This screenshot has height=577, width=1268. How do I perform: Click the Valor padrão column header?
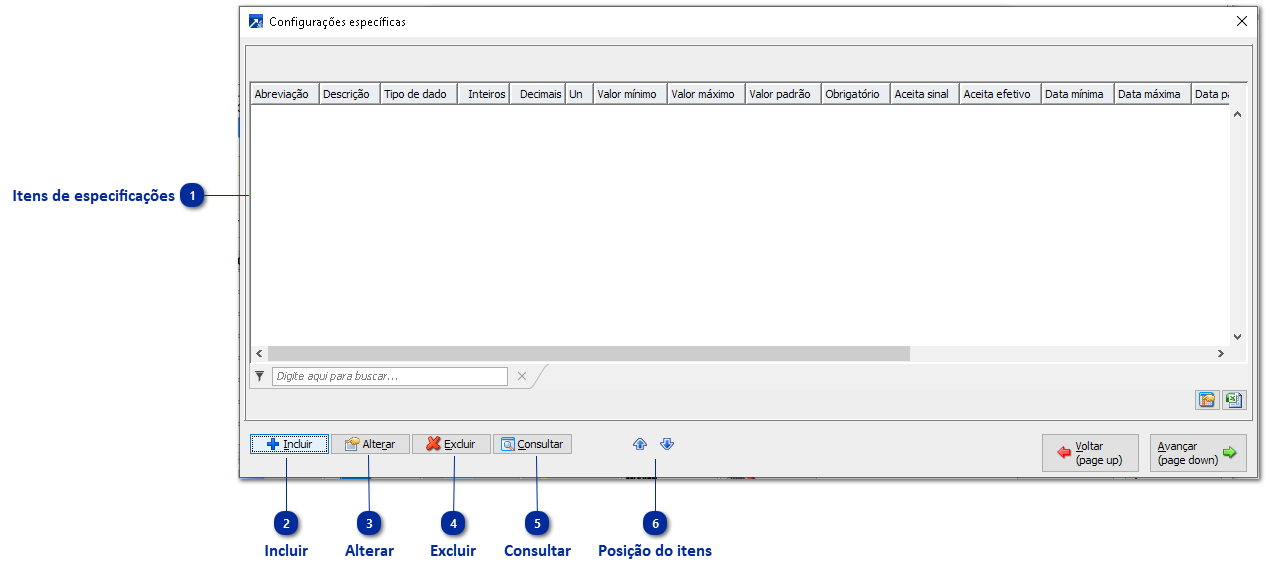pyautogui.click(x=783, y=94)
